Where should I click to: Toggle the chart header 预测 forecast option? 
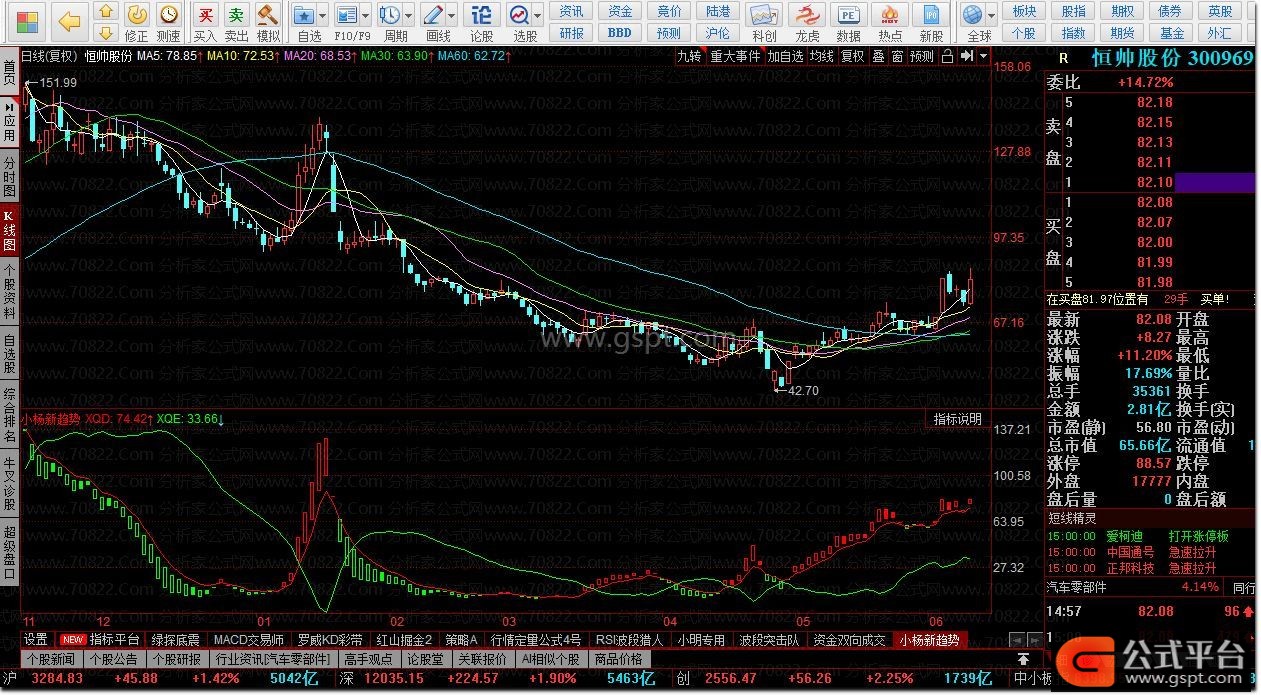pyautogui.click(x=921, y=56)
